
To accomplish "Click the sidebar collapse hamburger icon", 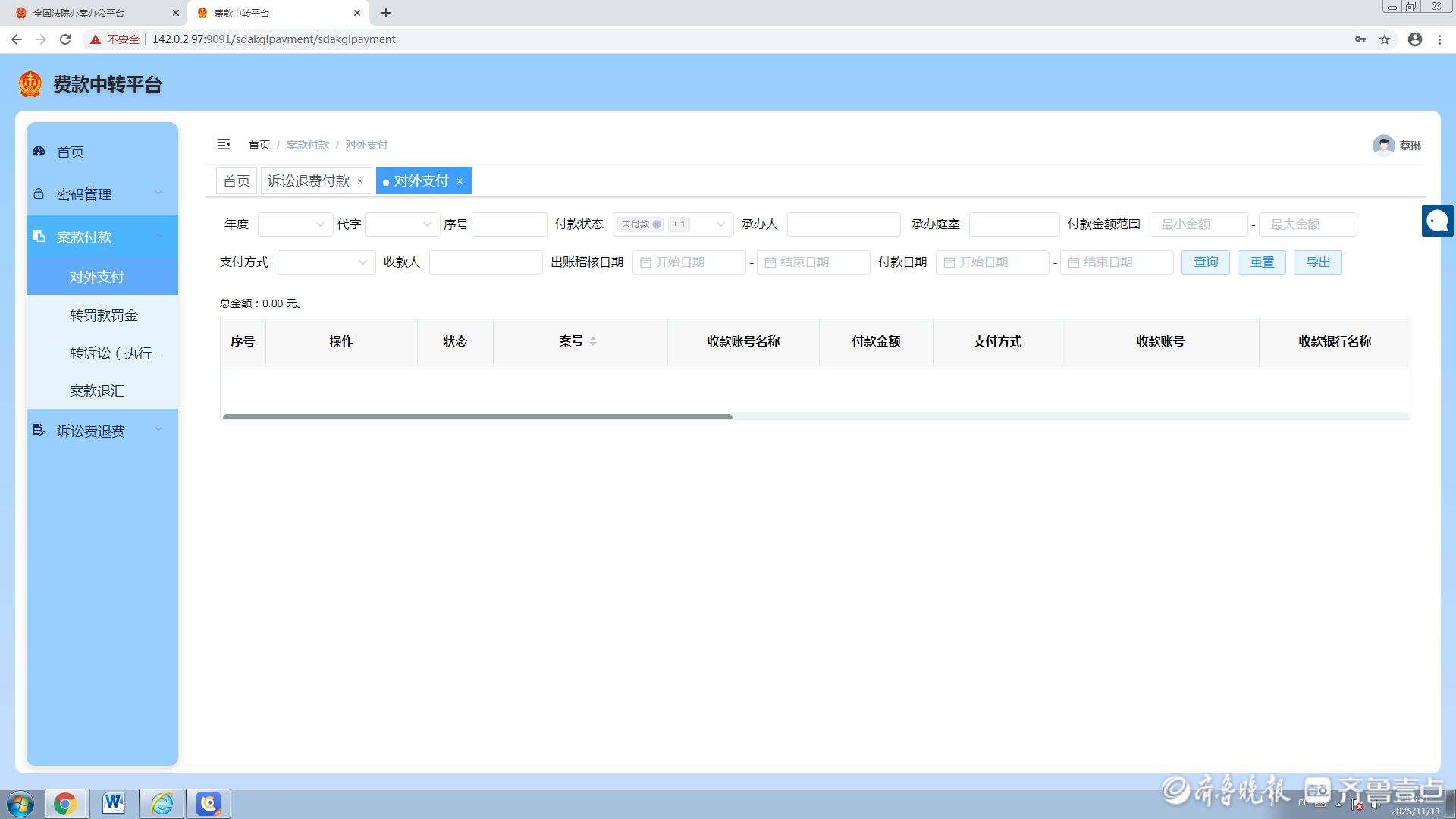I will coord(224,144).
